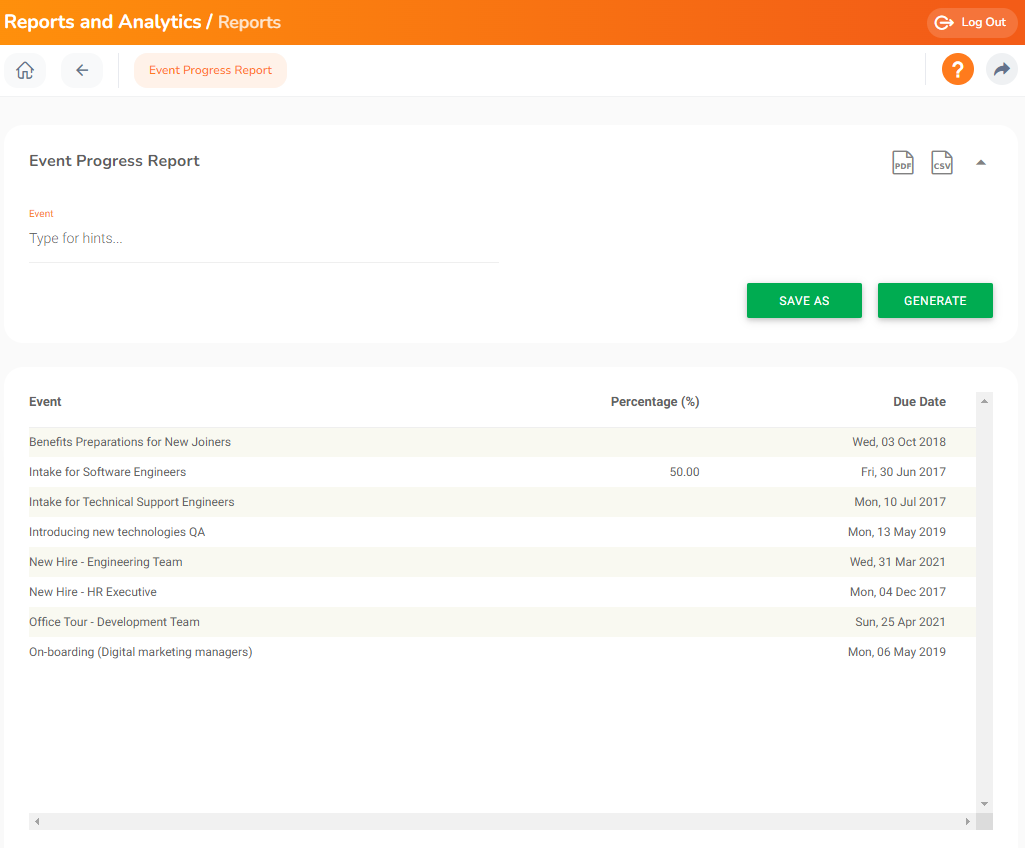Export the report as PDF
This screenshot has height=848, width=1025.
903,162
